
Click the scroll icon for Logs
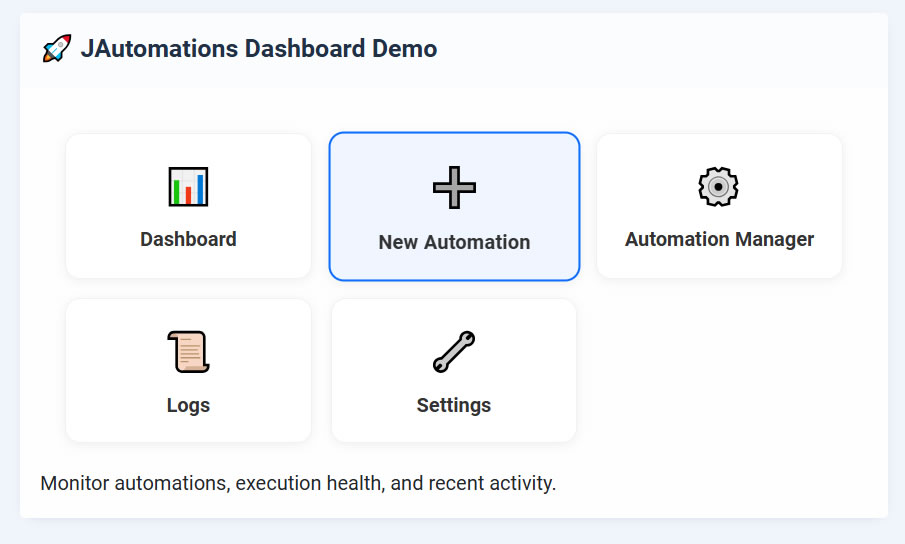pyautogui.click(x=188, y=352)
